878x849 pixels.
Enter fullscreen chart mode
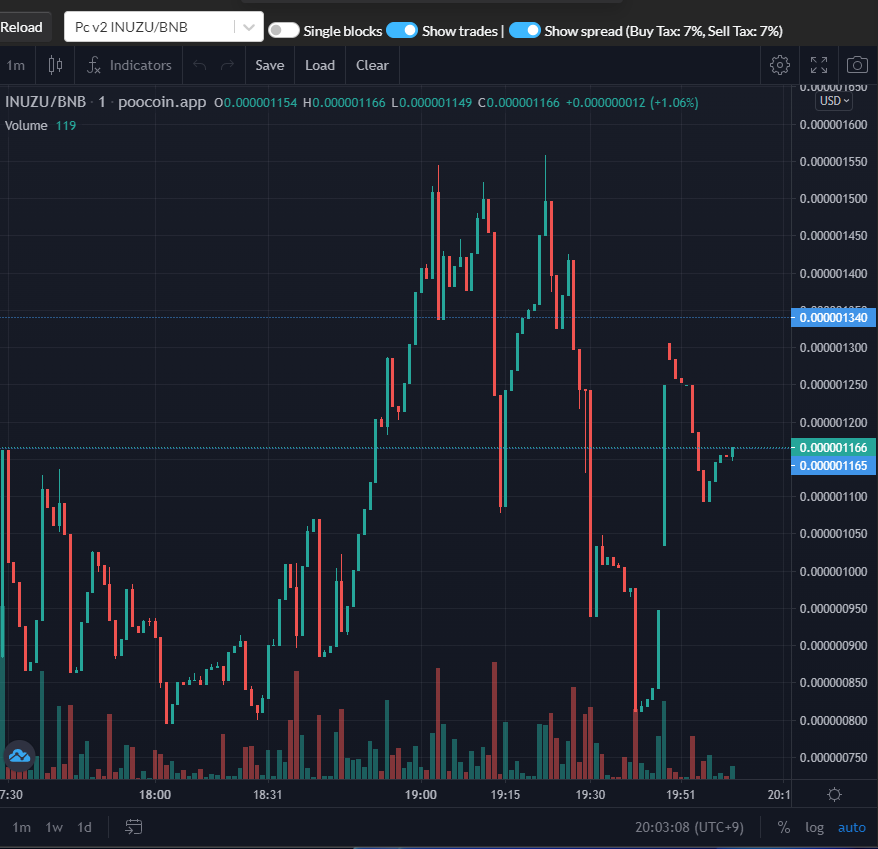click(819, 66)
